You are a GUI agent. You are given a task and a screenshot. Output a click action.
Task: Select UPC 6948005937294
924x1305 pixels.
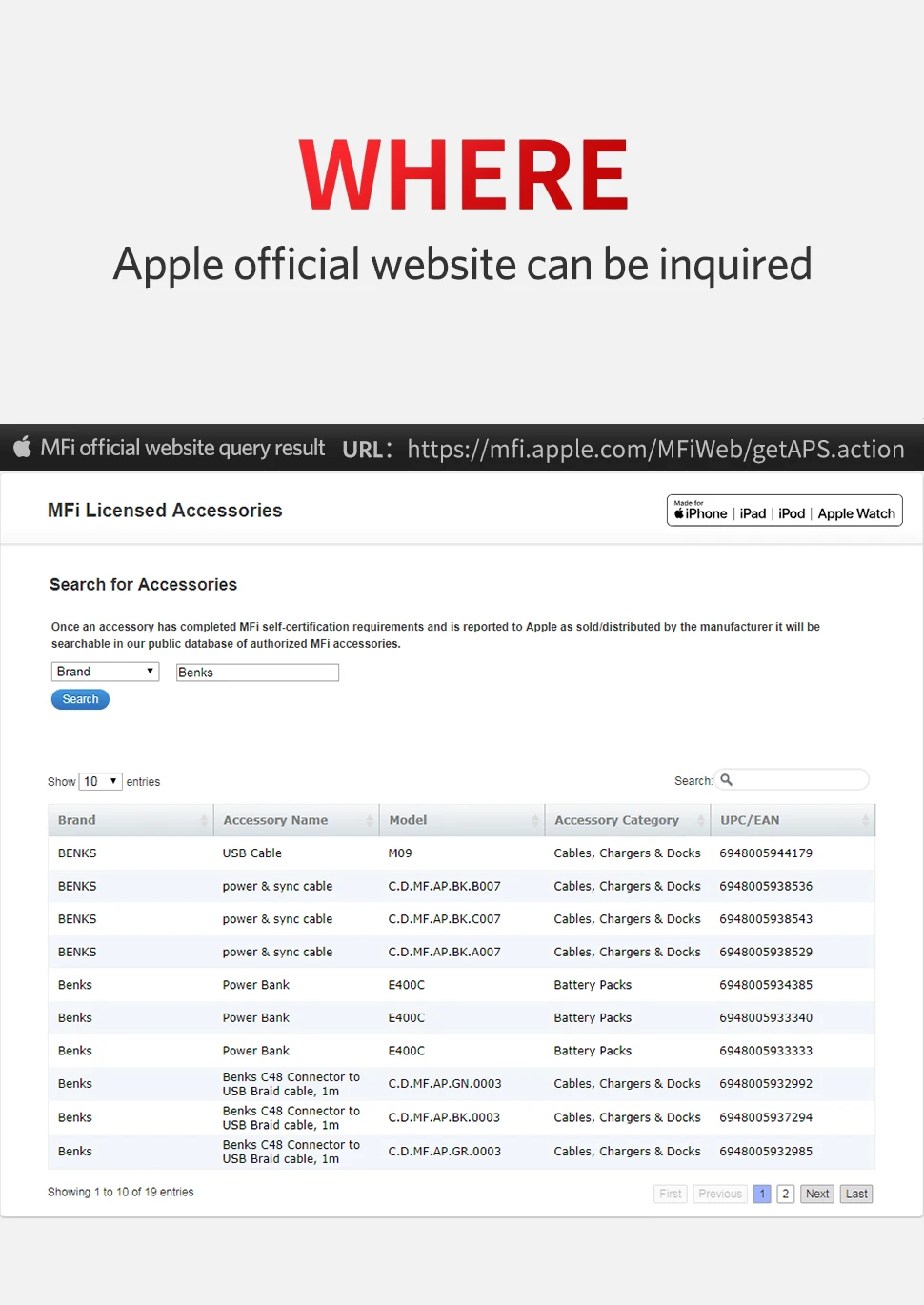point(766,1117)
